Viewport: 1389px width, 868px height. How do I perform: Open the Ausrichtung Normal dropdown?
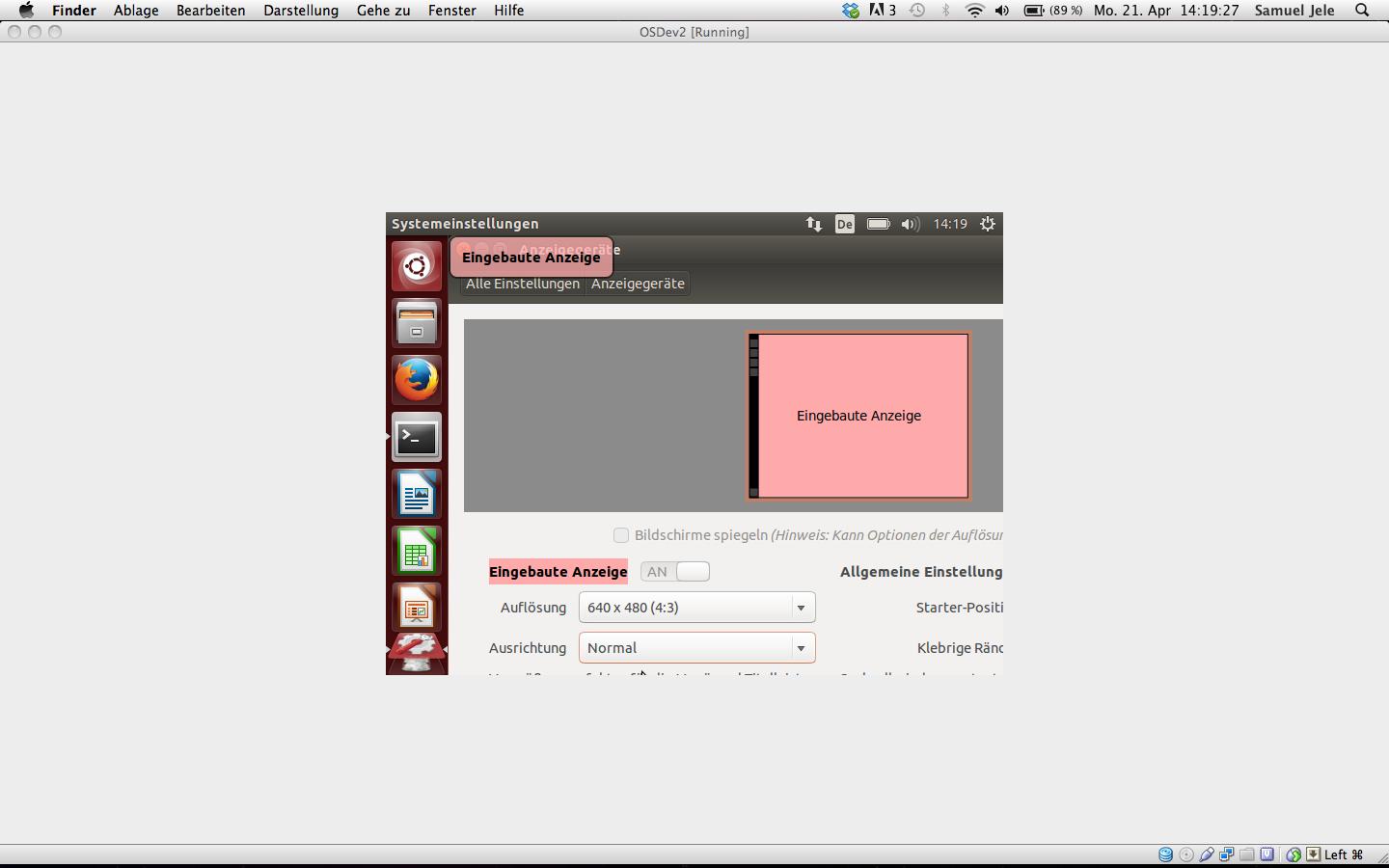(697, 648)
